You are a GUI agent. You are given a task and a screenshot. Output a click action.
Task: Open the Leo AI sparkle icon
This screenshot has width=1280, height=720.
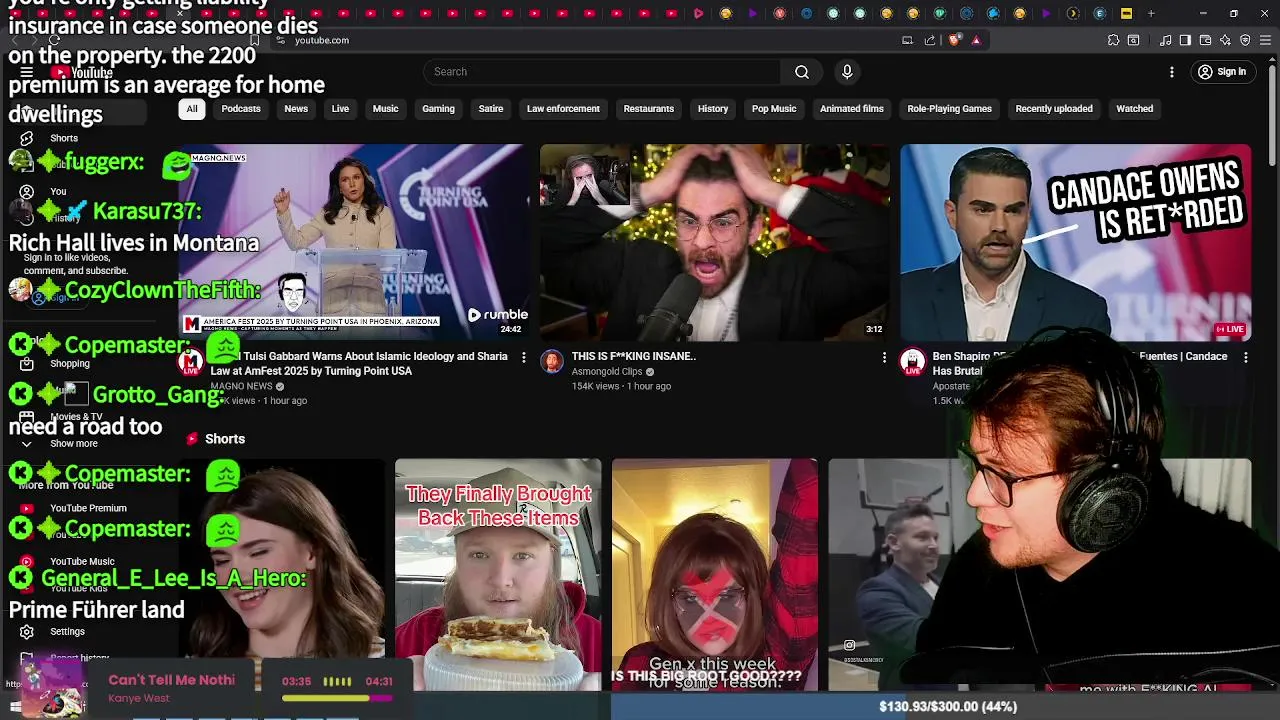click(1225, 40)
